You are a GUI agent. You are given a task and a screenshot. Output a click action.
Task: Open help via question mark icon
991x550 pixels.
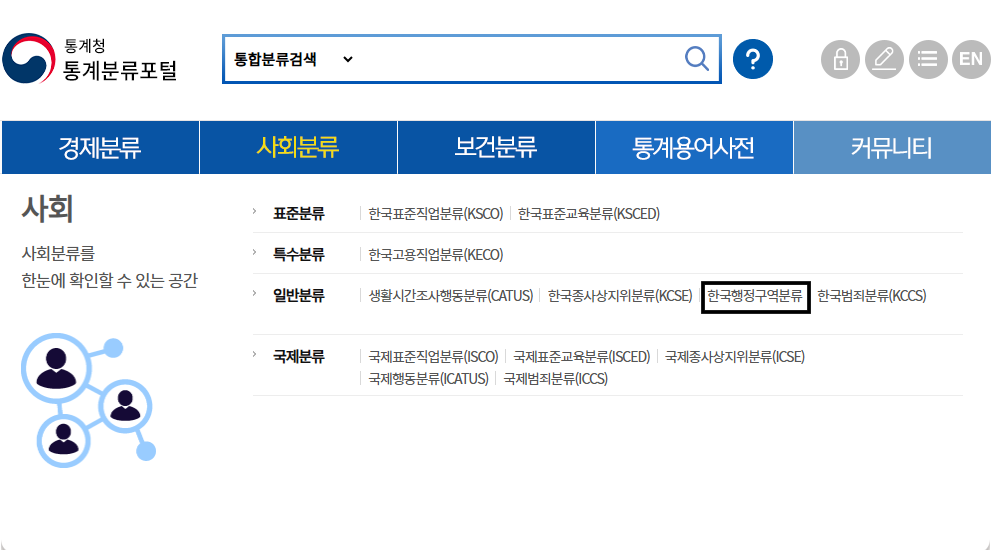753,59
